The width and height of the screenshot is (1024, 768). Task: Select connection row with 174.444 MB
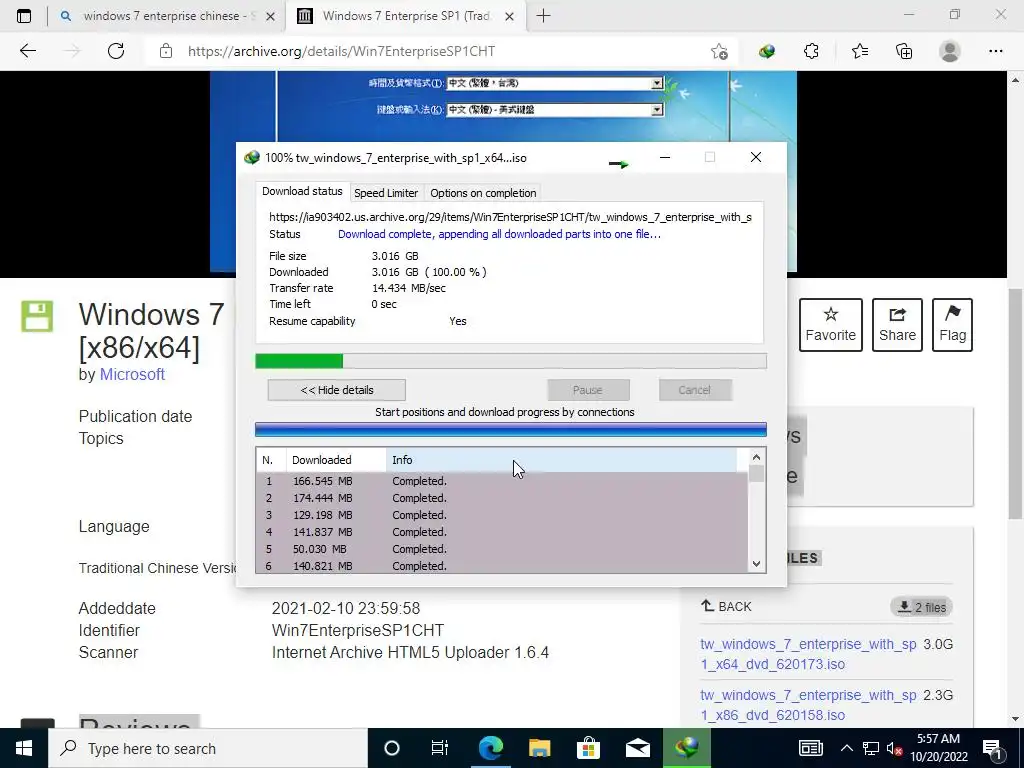point(502,498)
